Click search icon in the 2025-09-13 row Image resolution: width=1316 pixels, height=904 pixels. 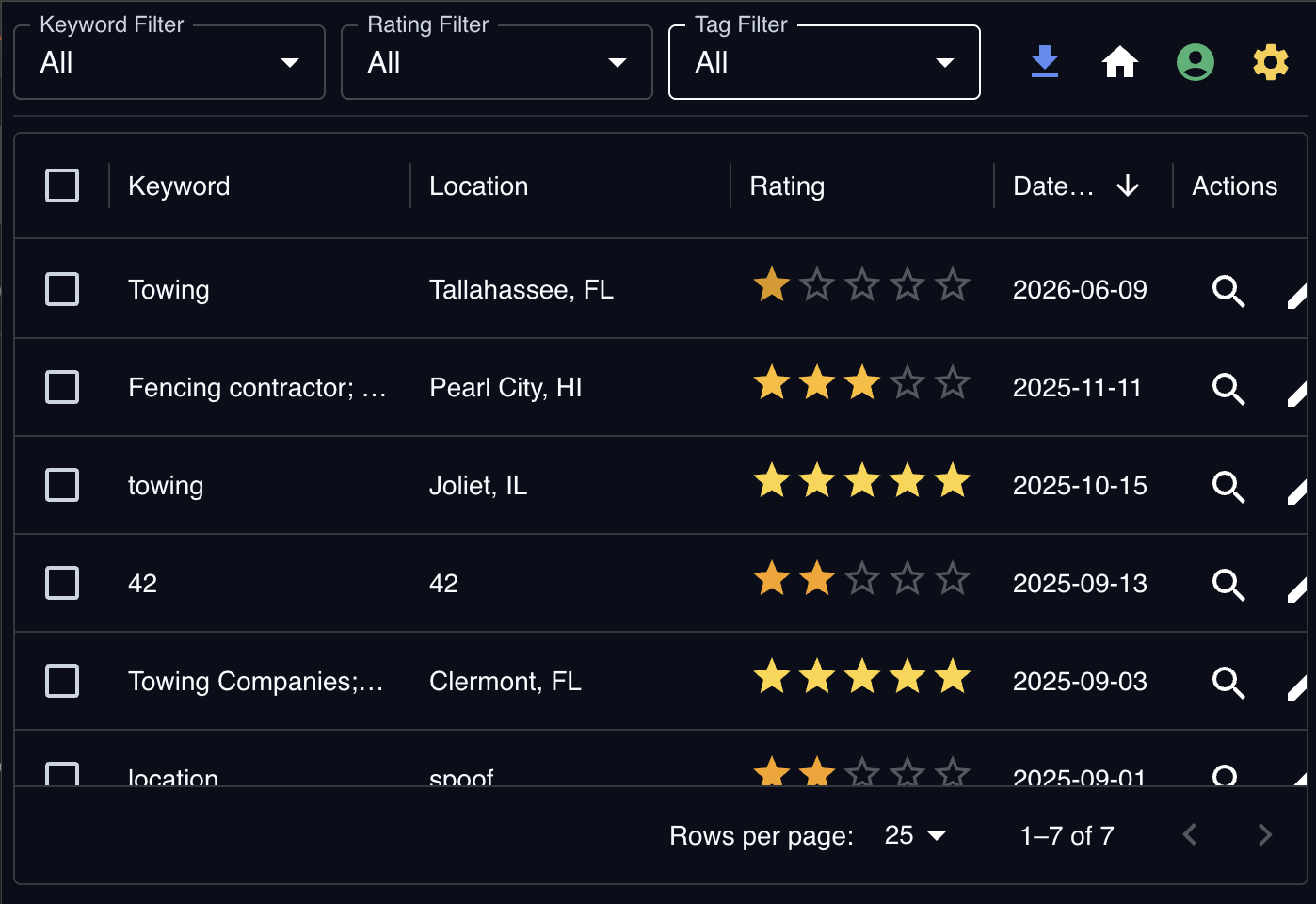1228,585
